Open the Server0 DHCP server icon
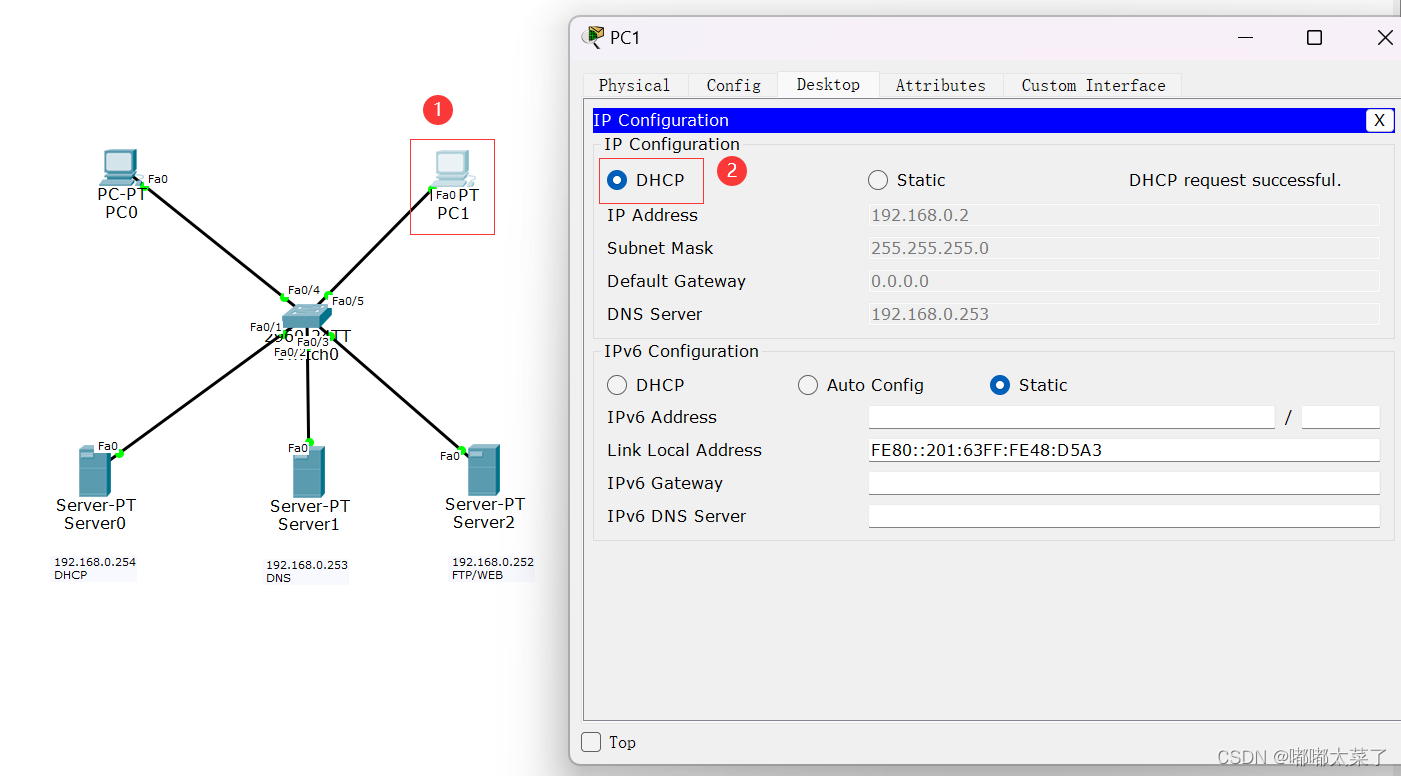Image resolution: width=1401 pixels, height=776 pixels. pos(95,472)
